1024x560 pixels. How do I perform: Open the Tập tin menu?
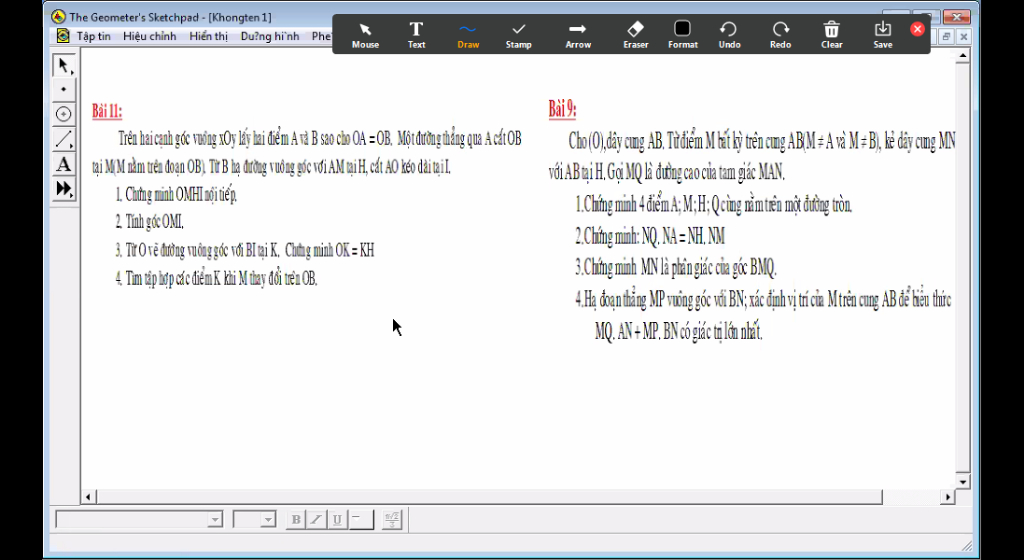(x=93, y=36)
